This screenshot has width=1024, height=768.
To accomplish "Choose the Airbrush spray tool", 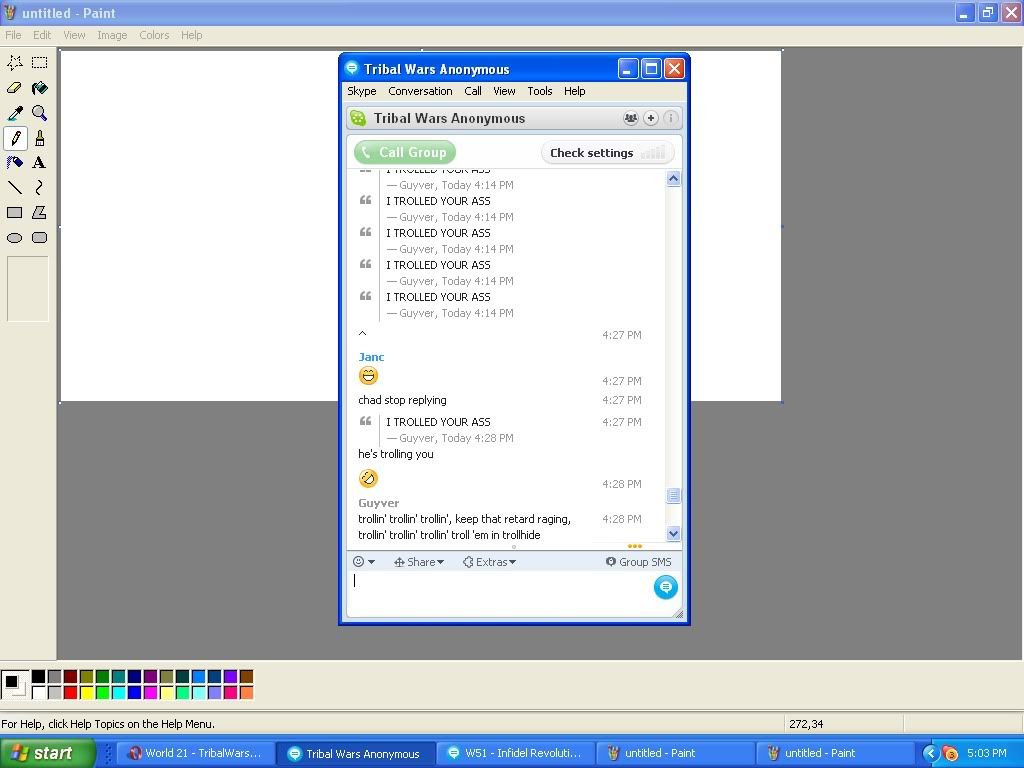I will 14,163.
